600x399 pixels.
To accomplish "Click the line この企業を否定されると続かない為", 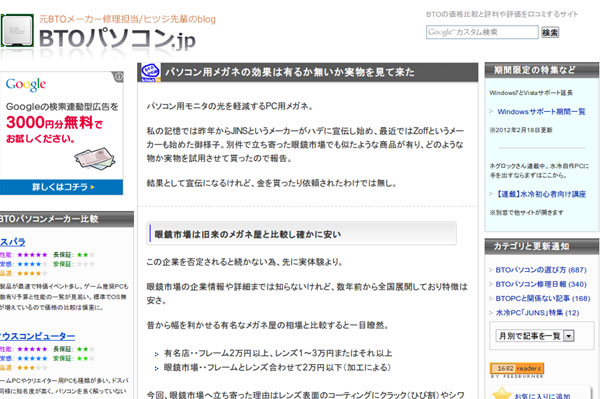I will pos(245,262).
